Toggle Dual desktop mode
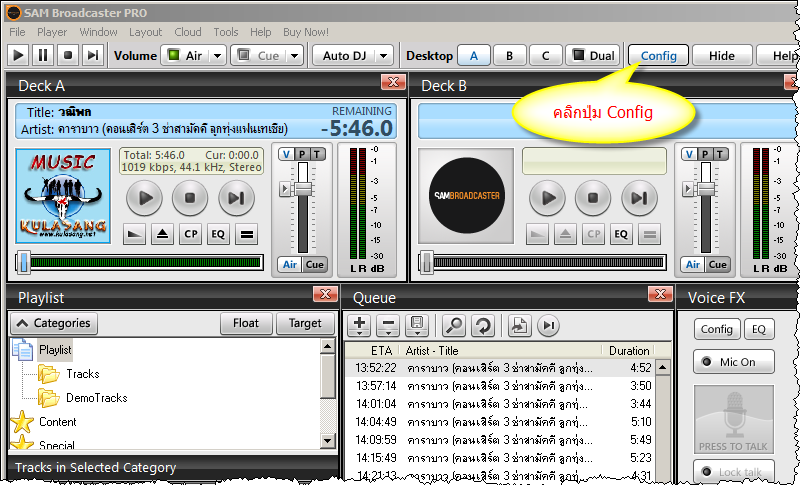This screenshot has height=485, width=800. pos(593,55)
